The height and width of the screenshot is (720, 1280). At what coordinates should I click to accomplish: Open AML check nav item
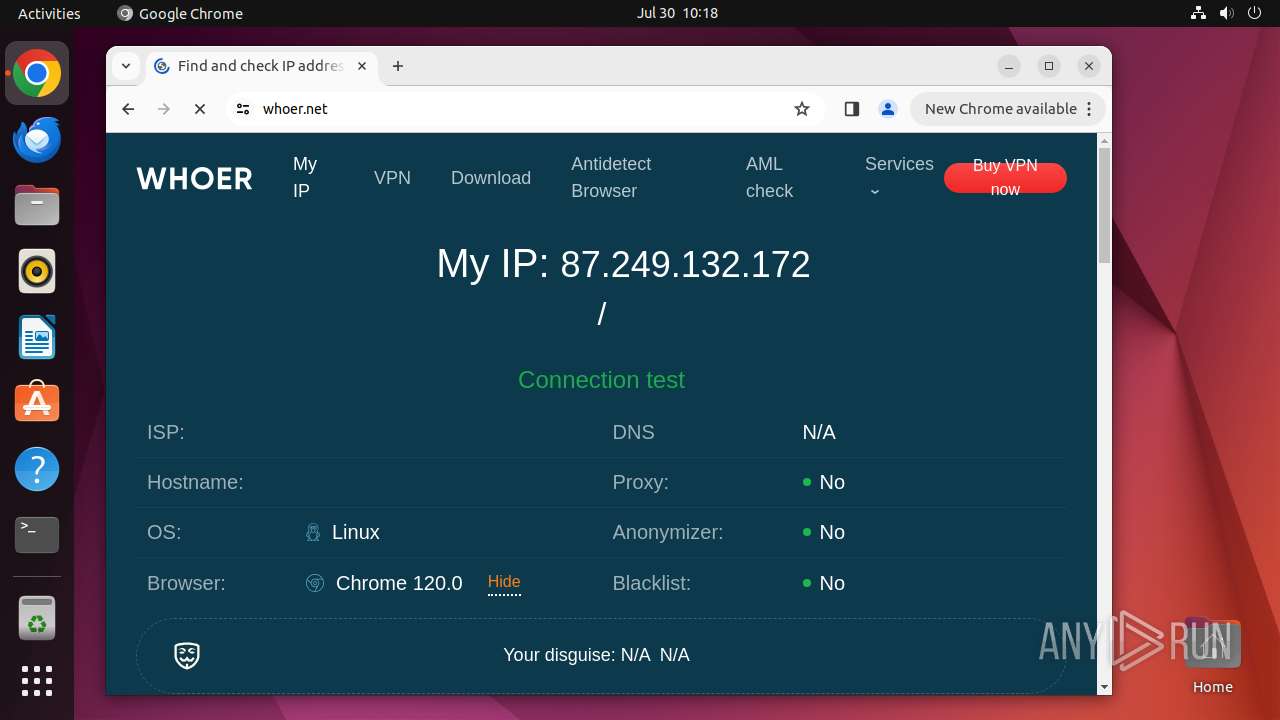pyautogui.click(x=769, y=177)
